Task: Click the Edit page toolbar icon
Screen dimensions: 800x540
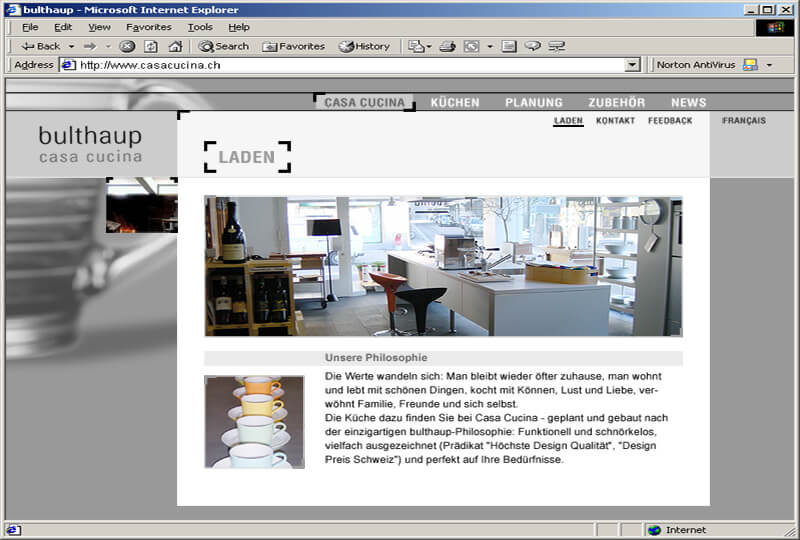Action: click(509, 46)
